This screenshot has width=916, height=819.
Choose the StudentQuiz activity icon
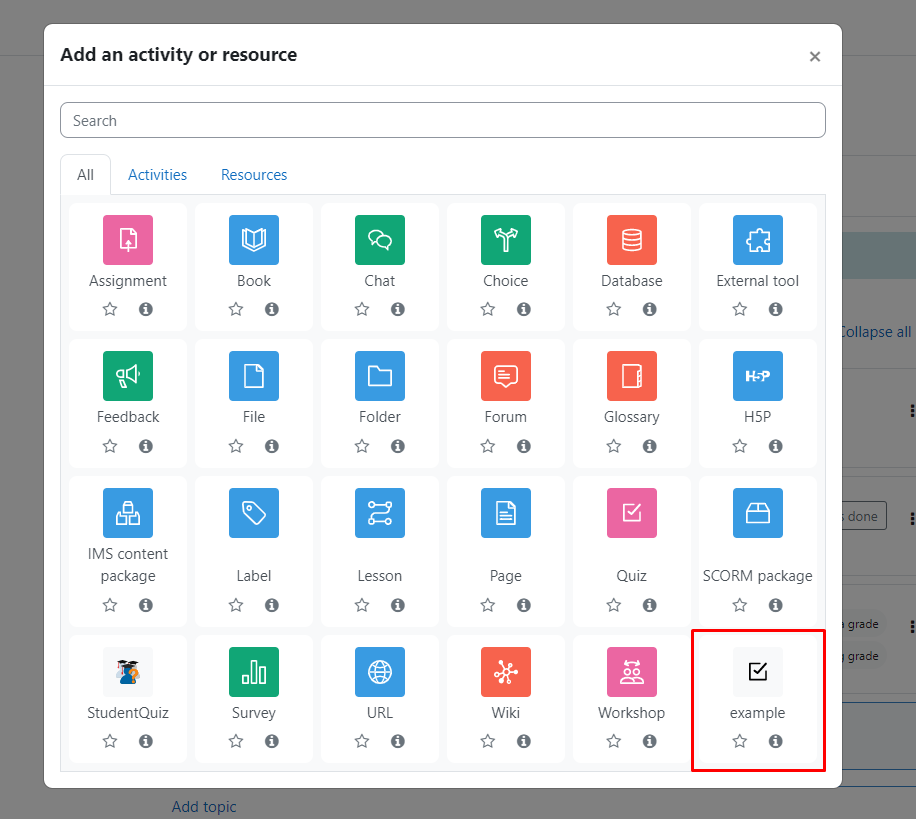128,672
